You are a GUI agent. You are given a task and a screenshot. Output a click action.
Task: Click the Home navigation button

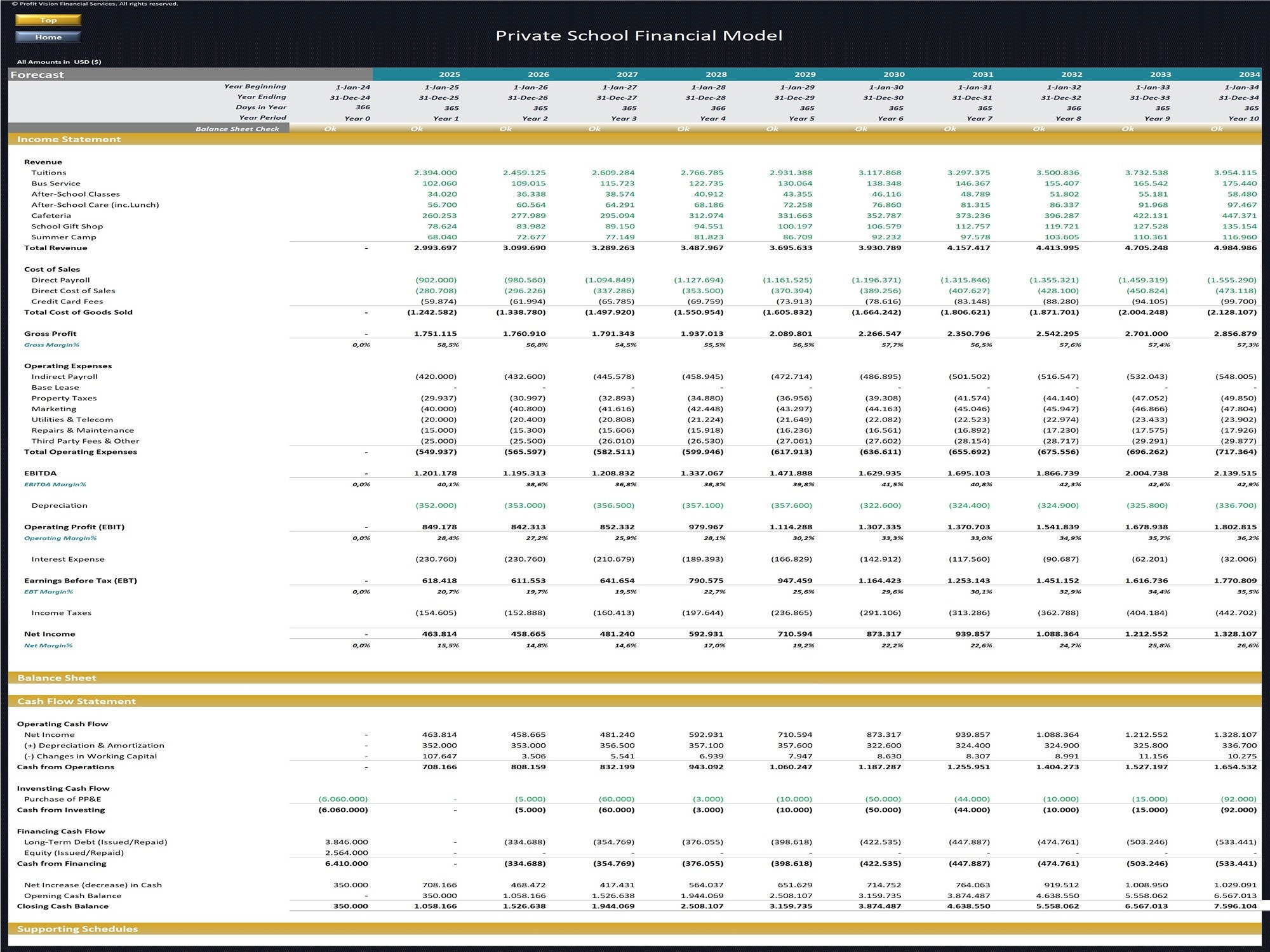[x=47, y=37]
